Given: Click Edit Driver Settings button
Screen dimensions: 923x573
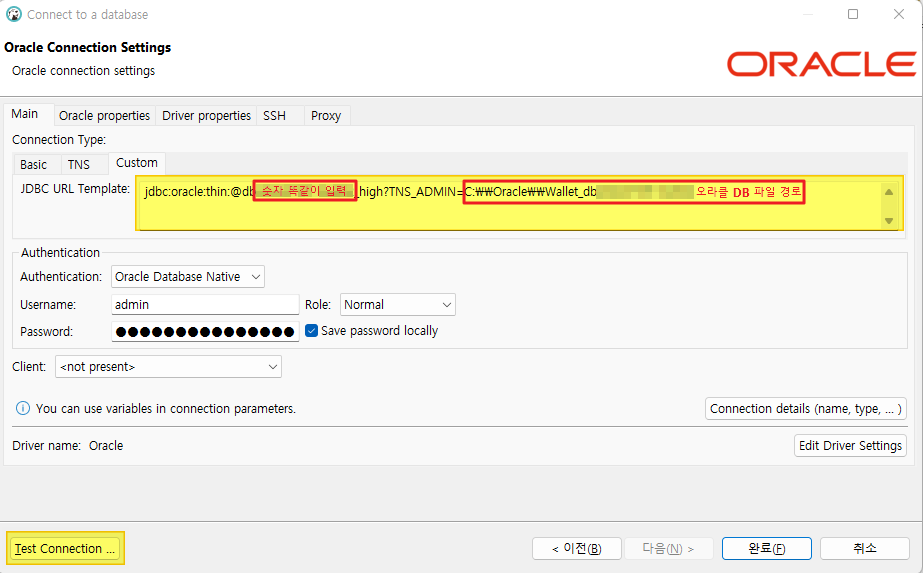Looking at the screenshot, I should [x=850, y=446].
